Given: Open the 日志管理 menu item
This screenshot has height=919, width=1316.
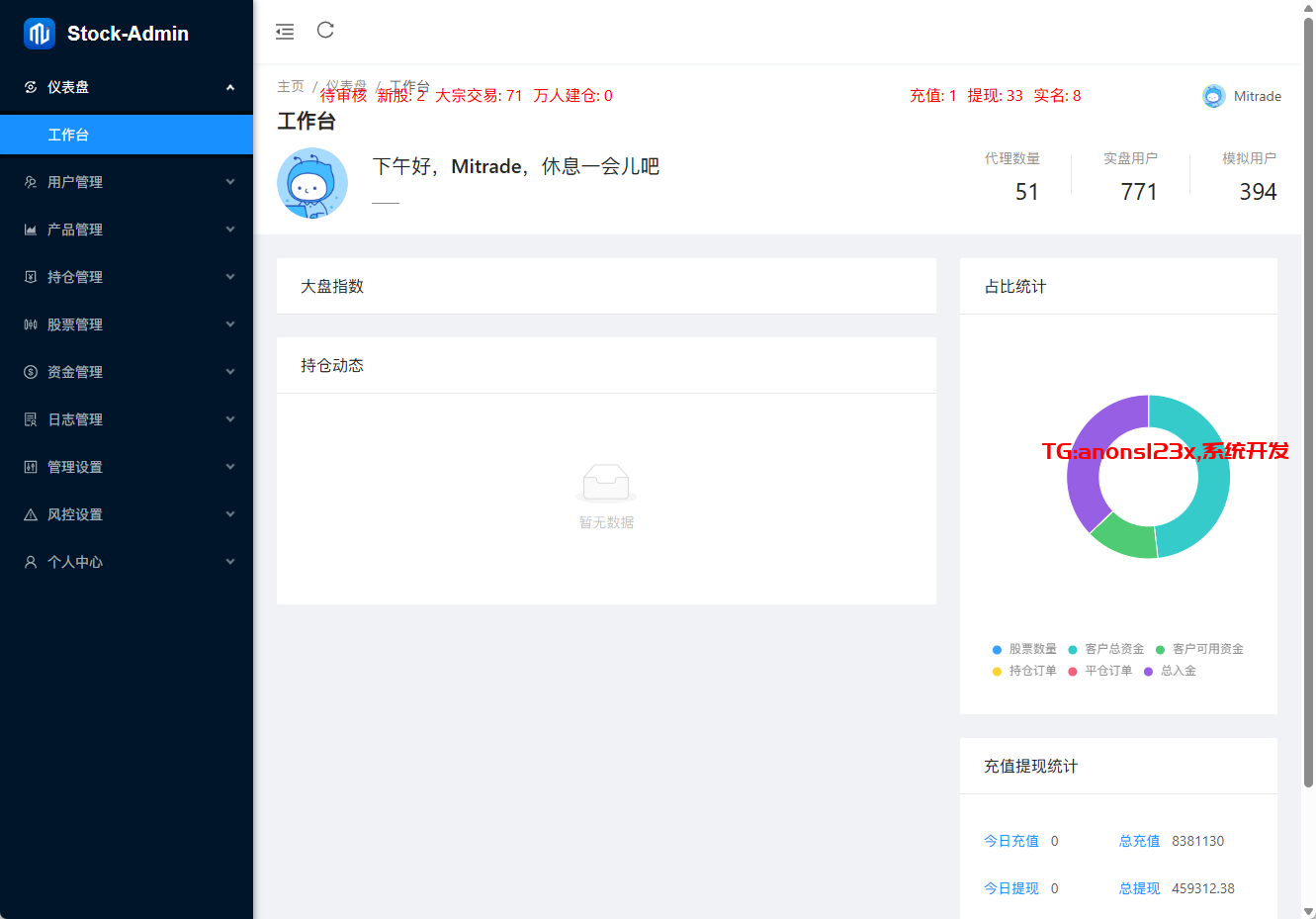Looking at the screenshot, I should (x=75, y=419).
